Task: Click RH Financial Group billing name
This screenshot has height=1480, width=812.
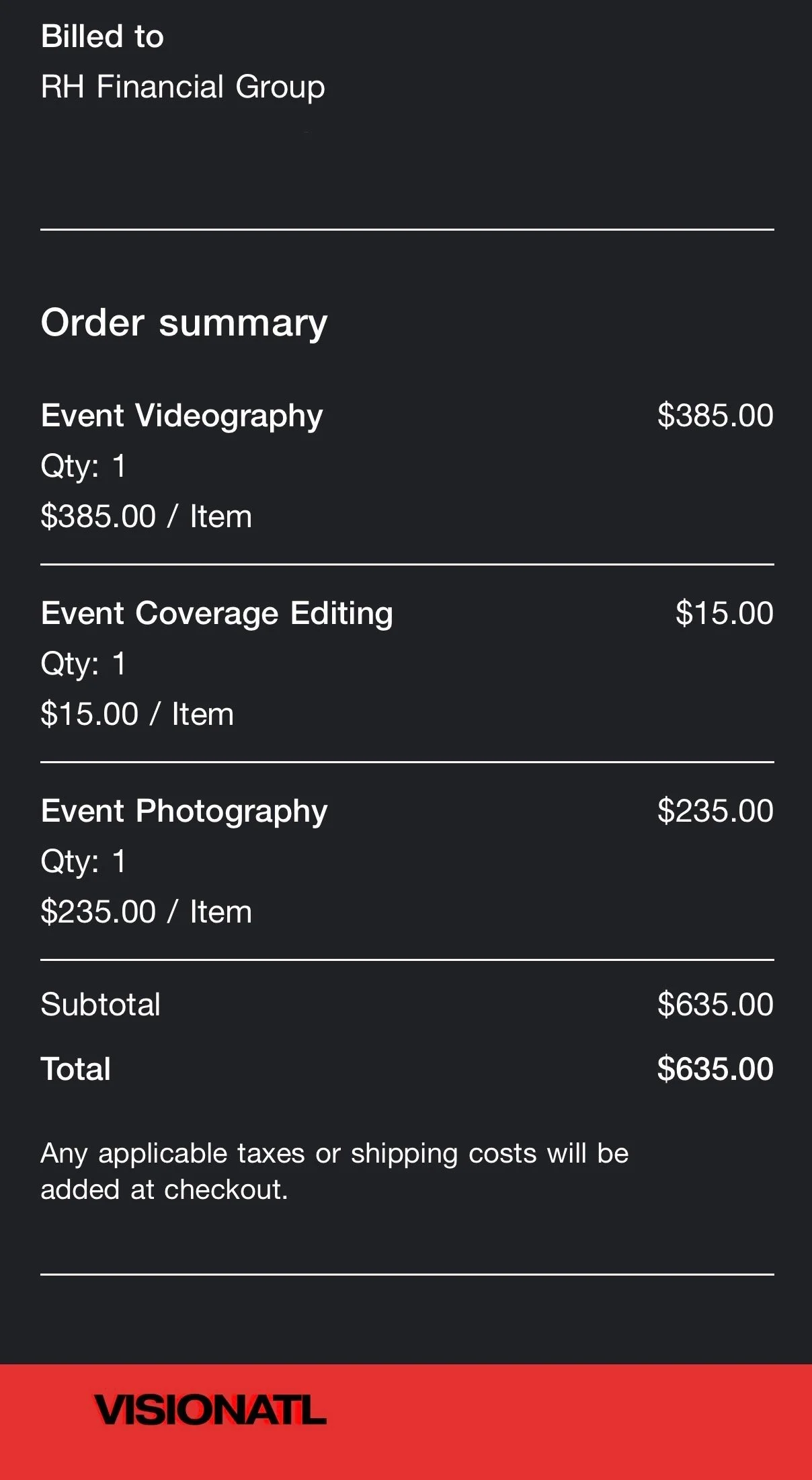Action: coord(183,87)
